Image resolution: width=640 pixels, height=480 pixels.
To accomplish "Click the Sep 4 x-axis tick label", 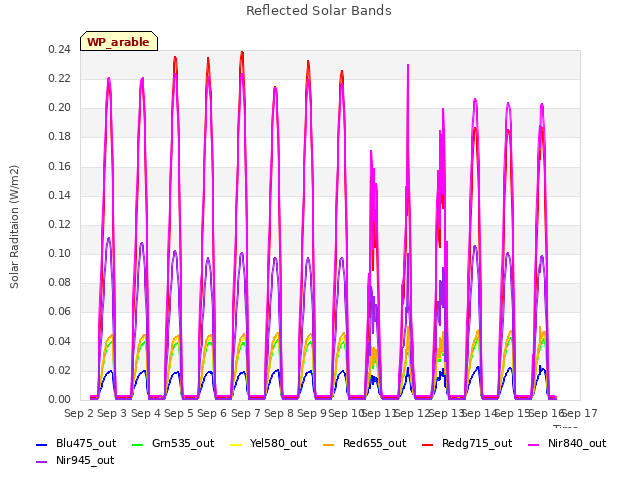I will point(145,413).
